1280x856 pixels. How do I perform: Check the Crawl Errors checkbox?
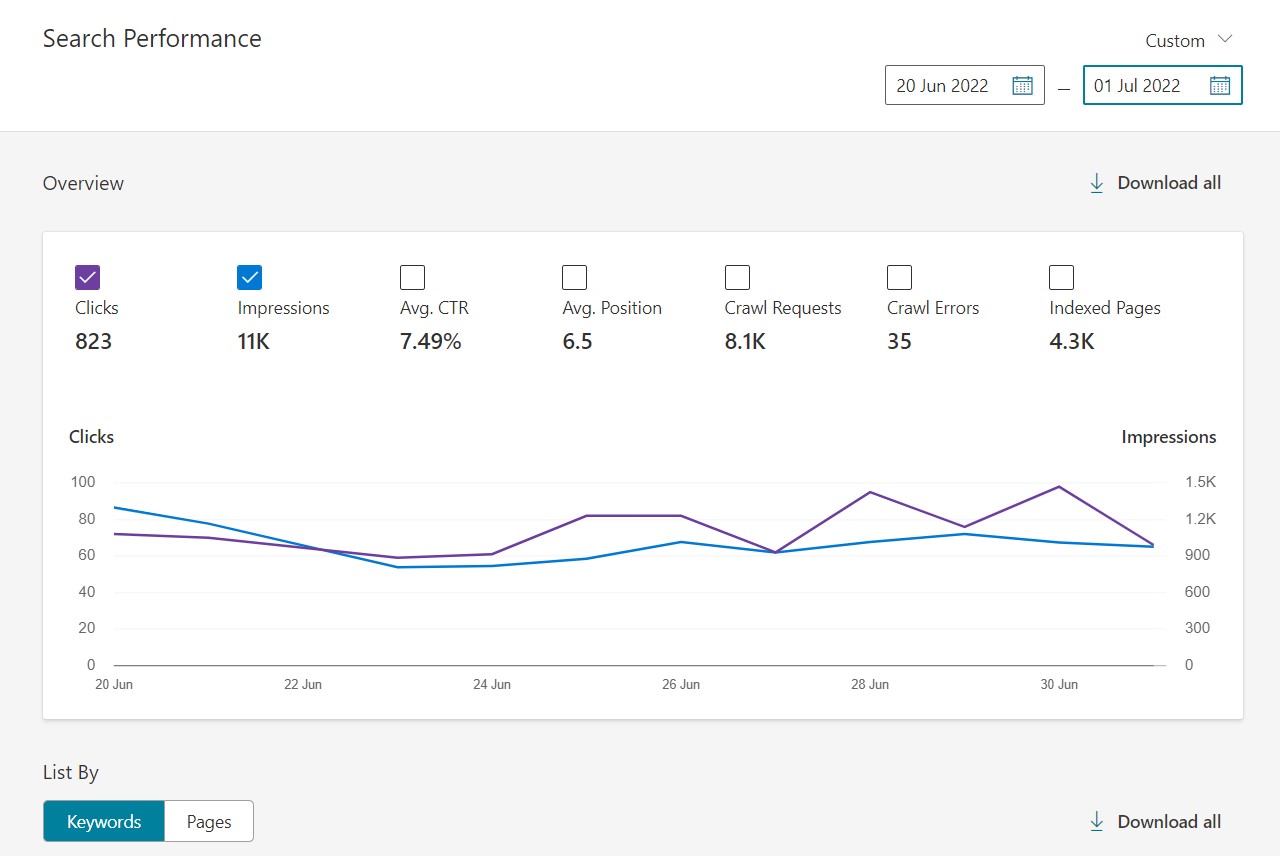pyautogui.click(x=899, y=277)
